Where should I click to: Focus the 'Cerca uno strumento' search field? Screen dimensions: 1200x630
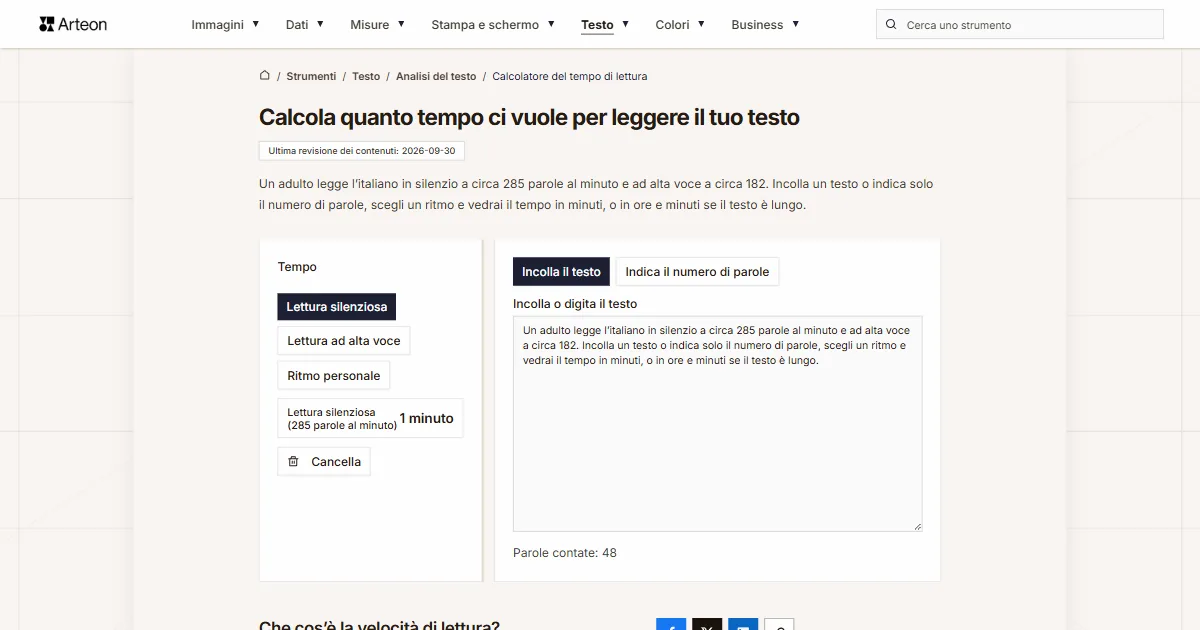click(x=1020, y=24)
